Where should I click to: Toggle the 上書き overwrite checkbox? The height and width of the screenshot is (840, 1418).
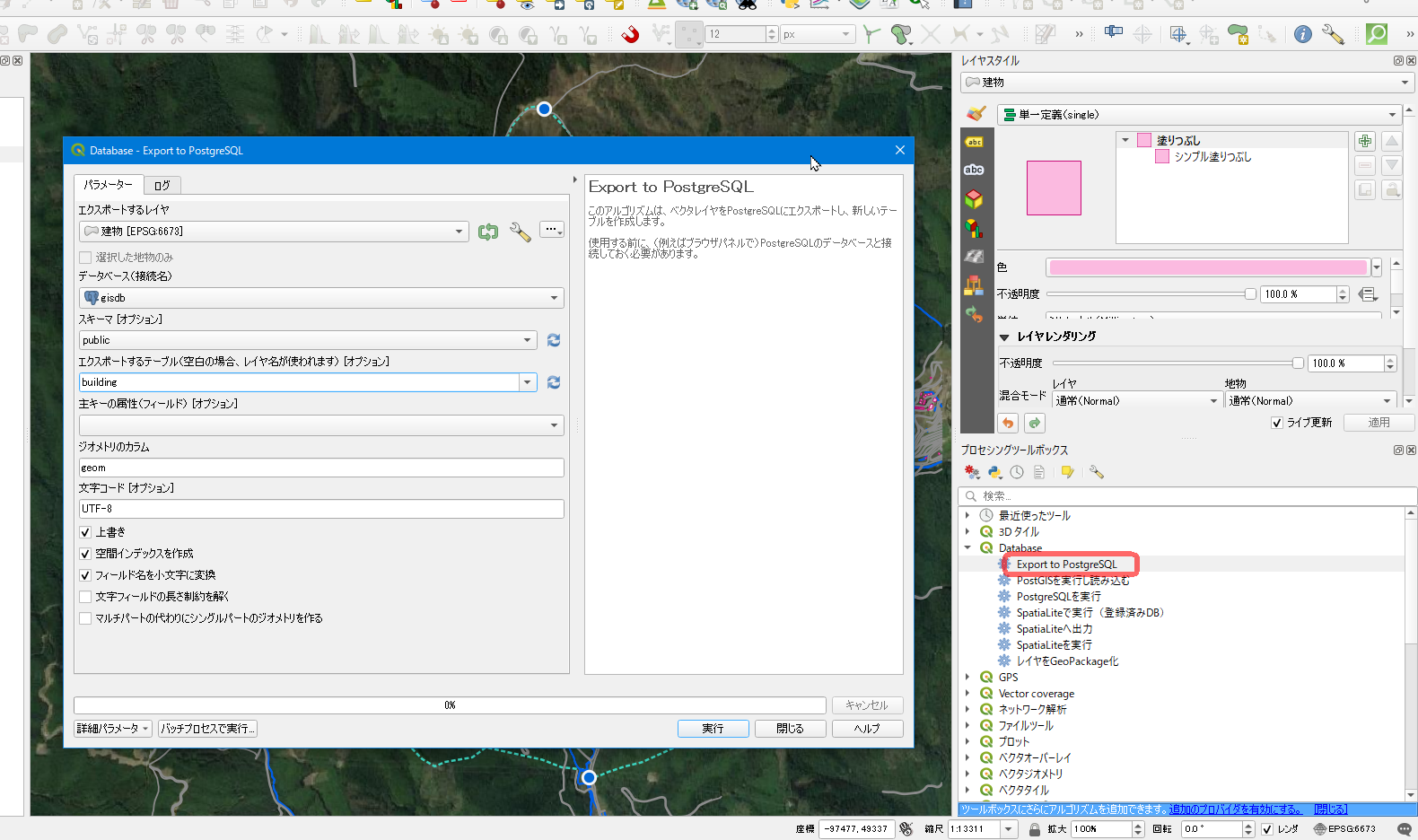[x=85, y=532]
